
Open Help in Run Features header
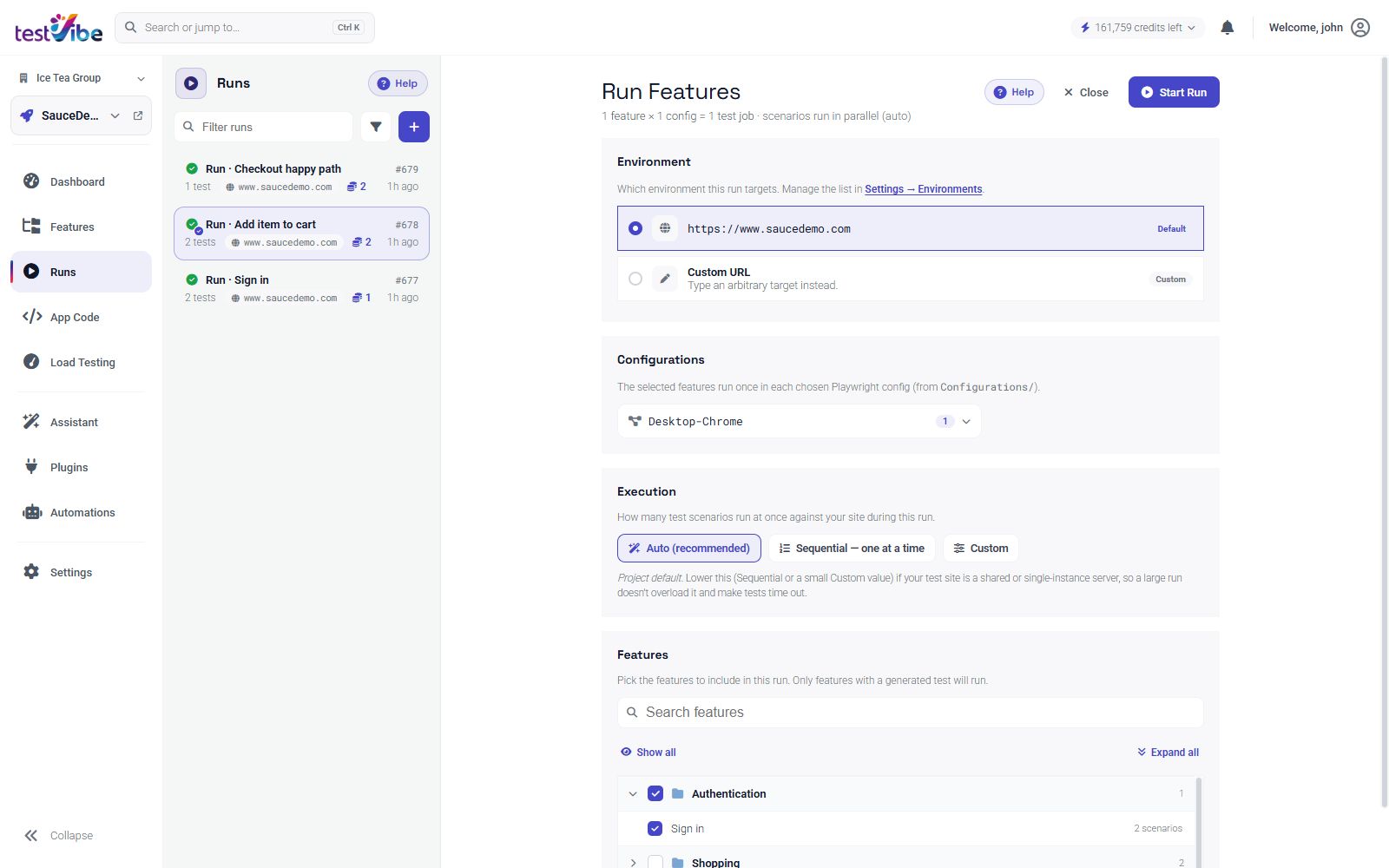click(x=1014, y=92)
